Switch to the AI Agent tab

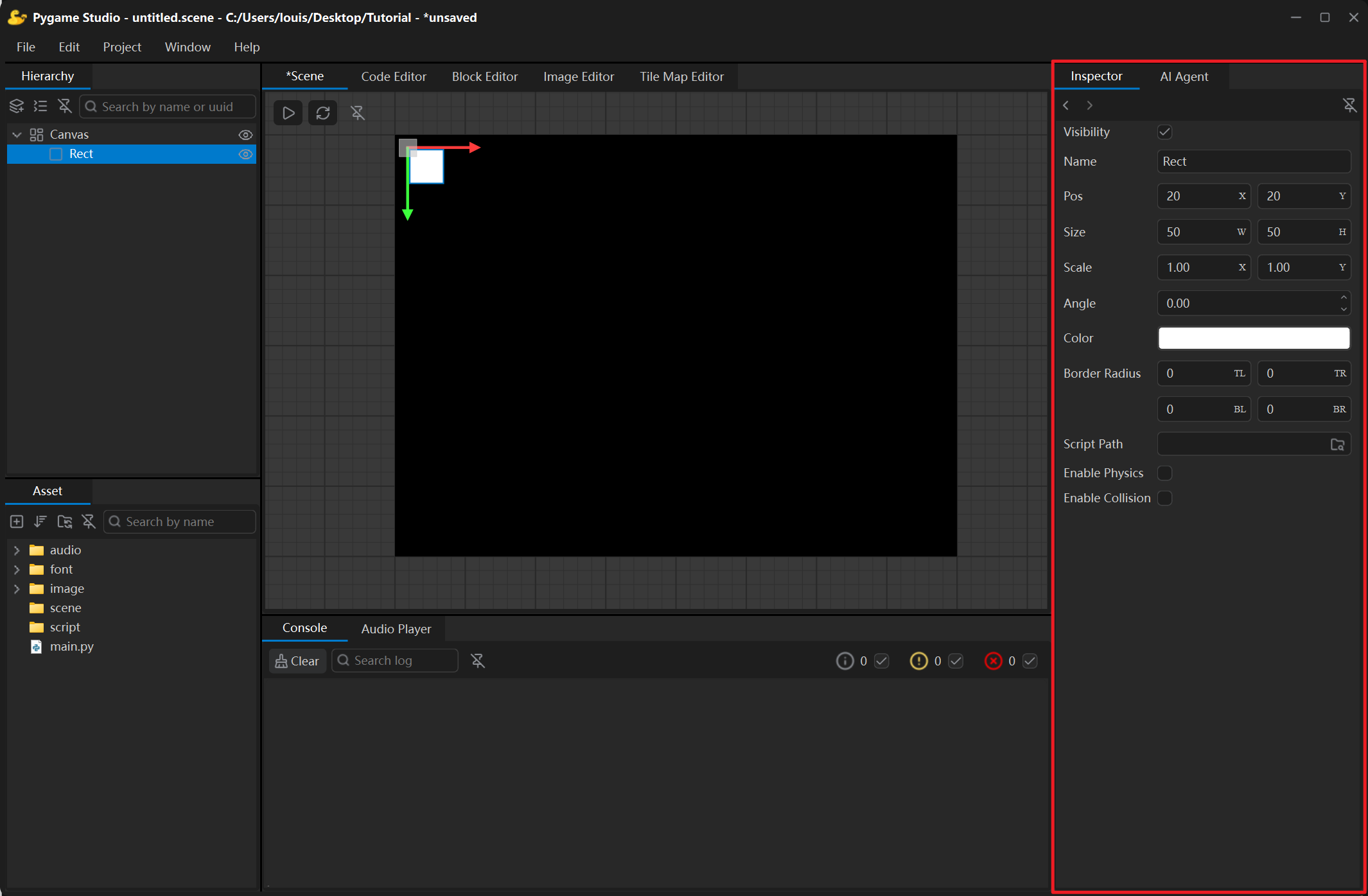click(x=1184, y=76)
